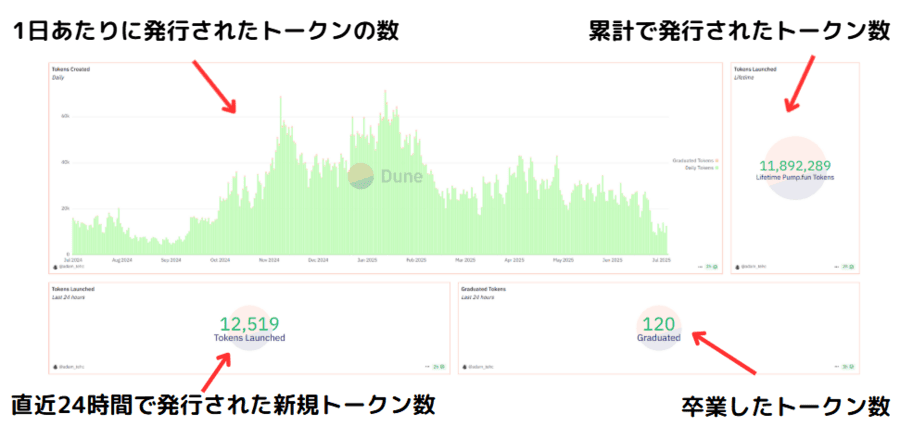Click the 60k y-axis label
This screenshot has width=900, height=426.
pos(65,116)
